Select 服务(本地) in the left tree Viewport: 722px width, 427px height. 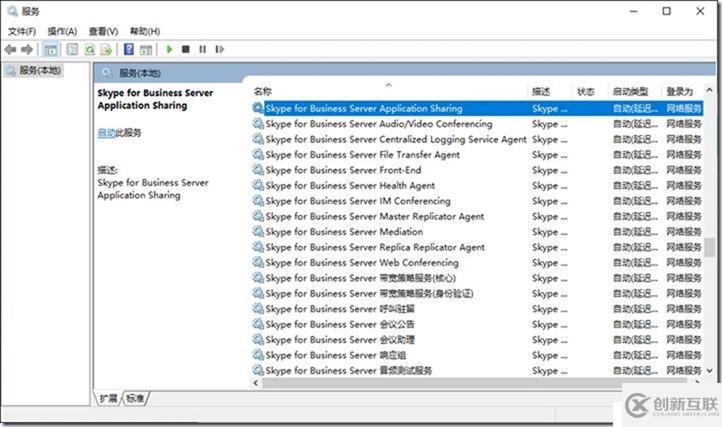[40, 70]
